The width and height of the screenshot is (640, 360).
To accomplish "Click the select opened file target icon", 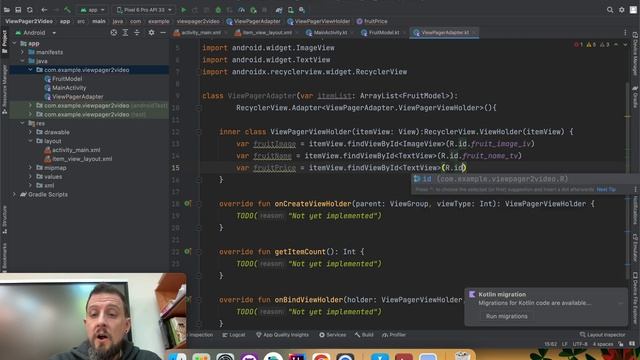I will (114, 33).
